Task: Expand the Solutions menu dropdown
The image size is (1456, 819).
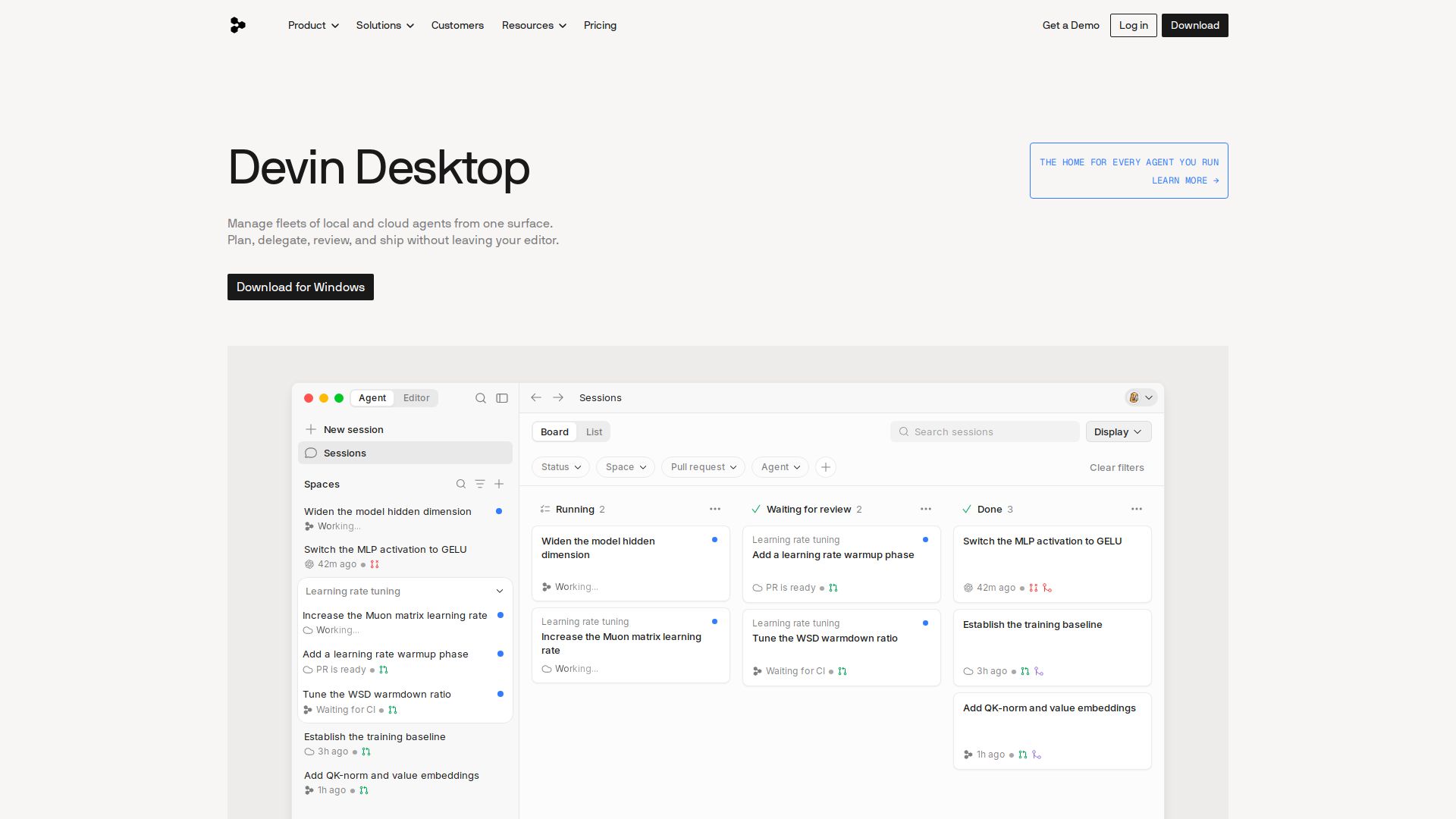Action: tap(385, 25)
